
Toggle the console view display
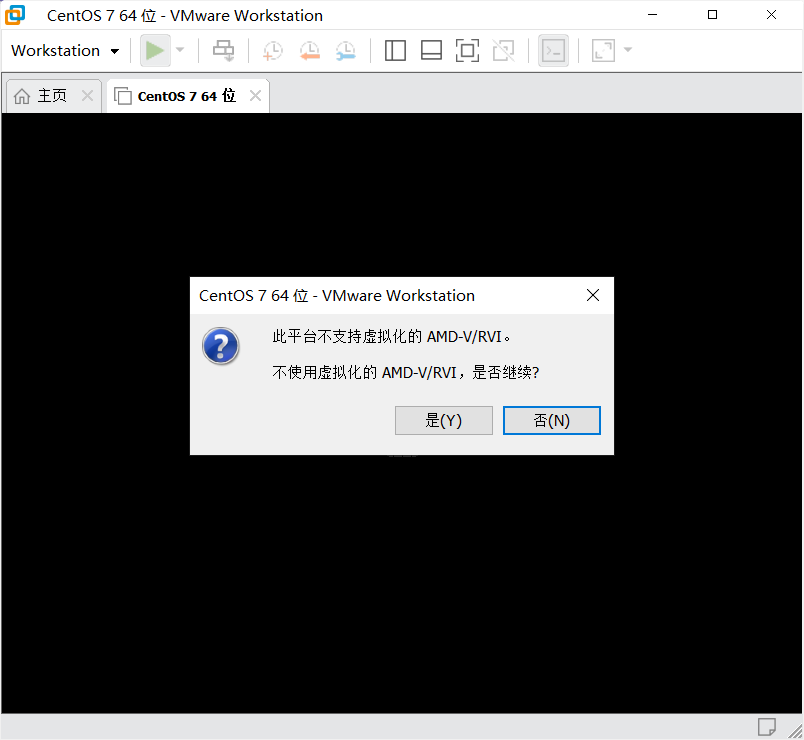(553, 49)
